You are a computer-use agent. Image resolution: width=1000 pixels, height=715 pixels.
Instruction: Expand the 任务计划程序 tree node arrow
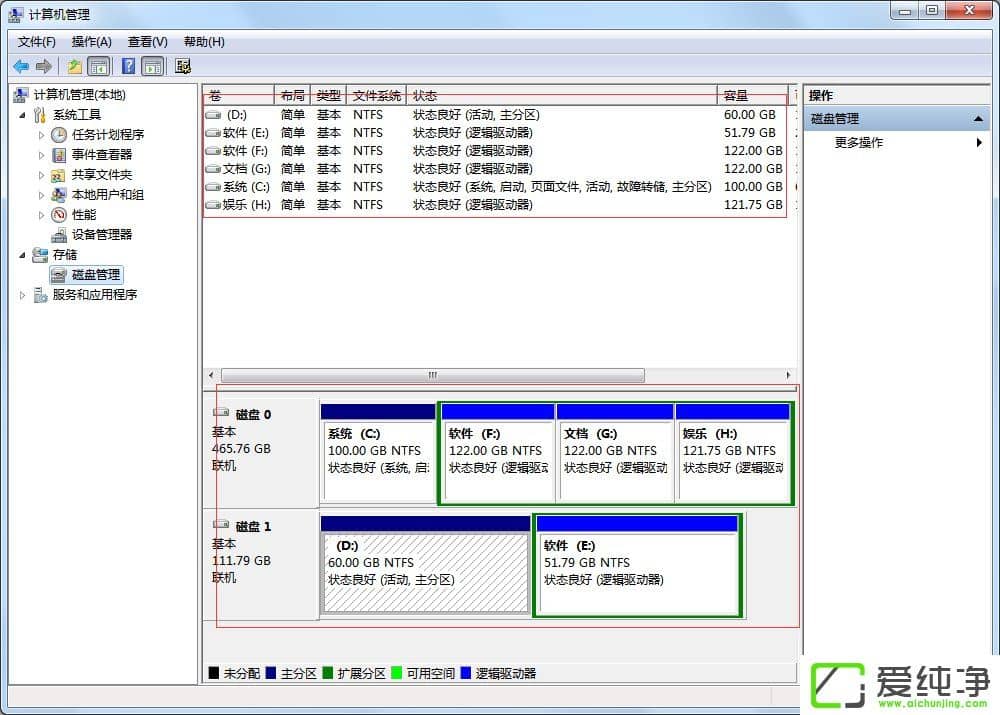pyautogui.click(x=41, y=135)
